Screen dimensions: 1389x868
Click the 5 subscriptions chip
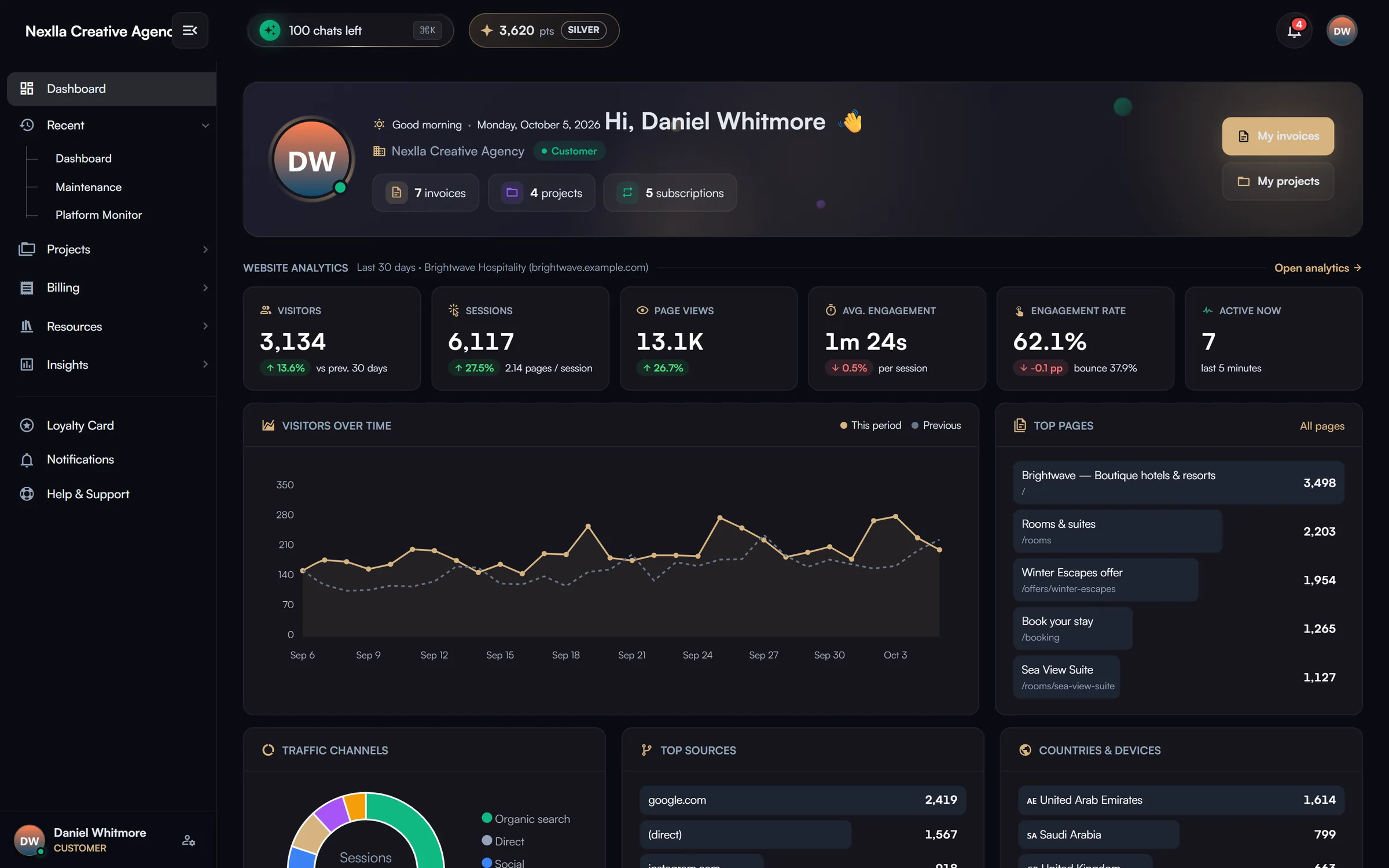click(x=670, y=193)
